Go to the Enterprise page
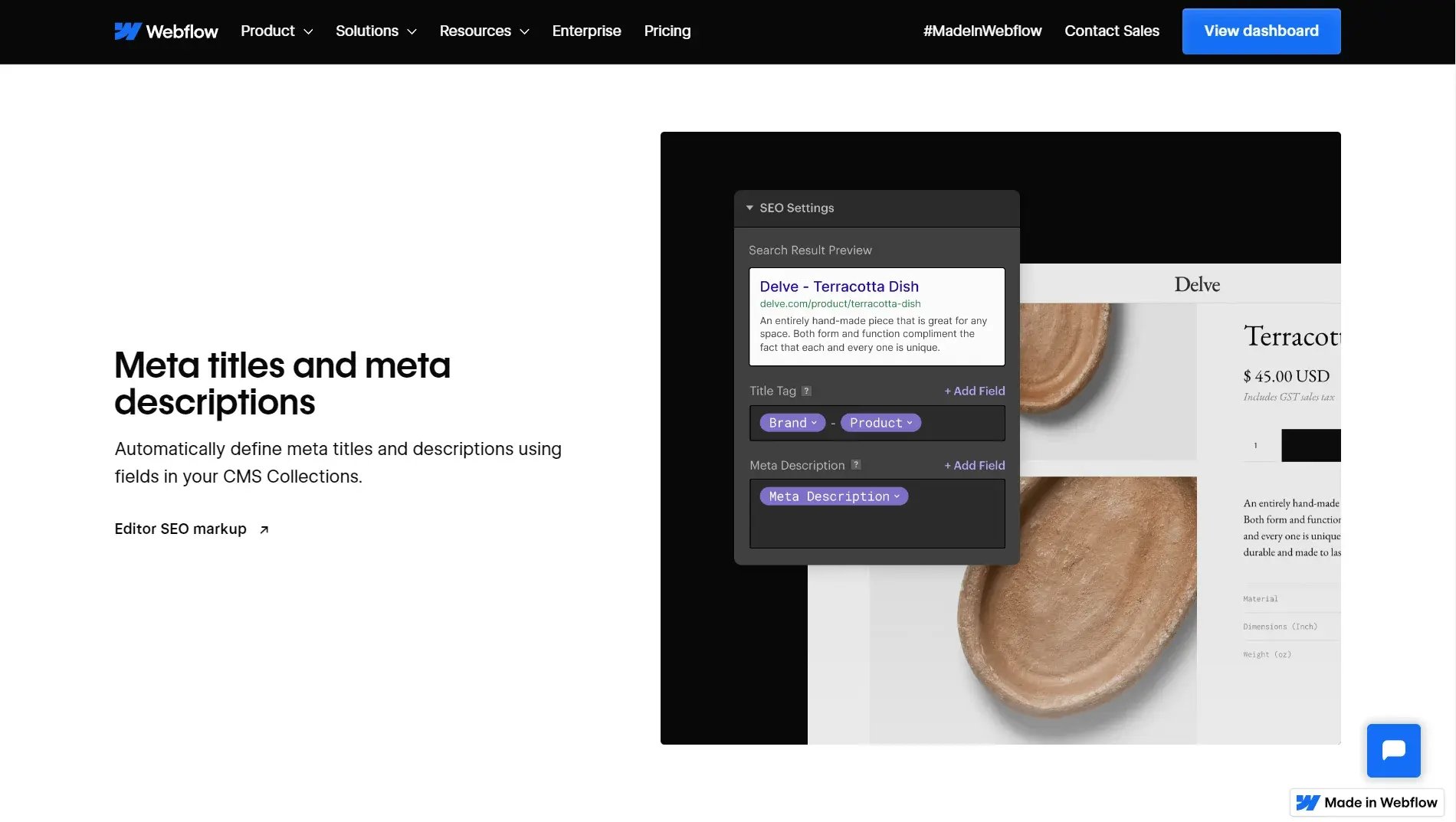The height and width of the screenshot is (822, 1456). tap(586, 31)
